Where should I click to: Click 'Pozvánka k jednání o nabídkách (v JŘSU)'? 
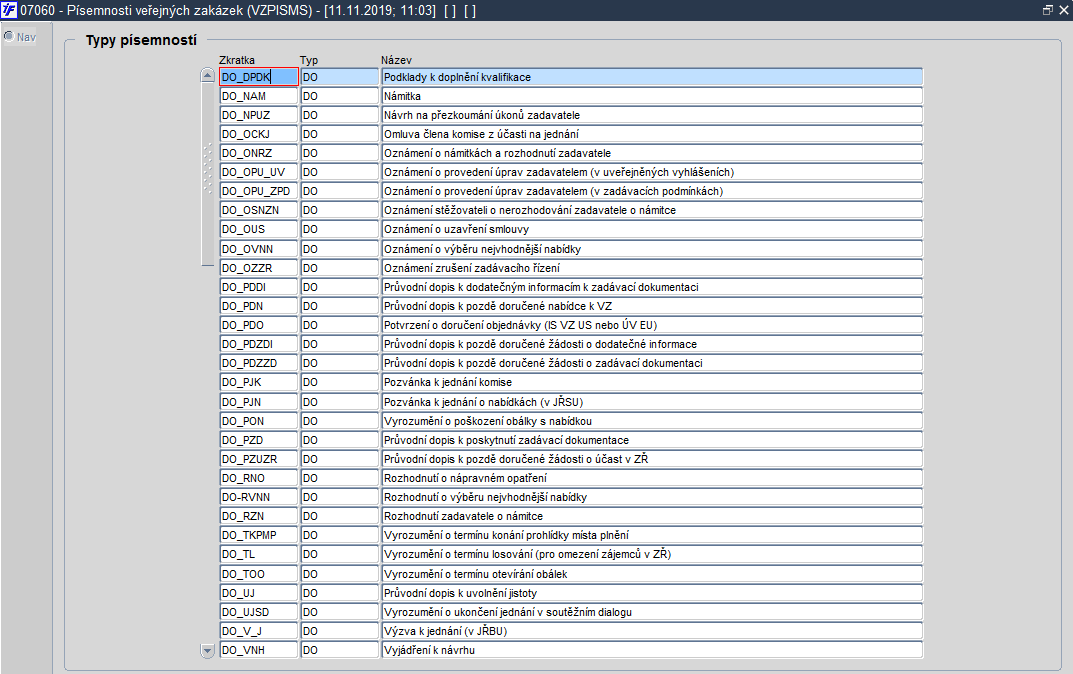tap(652, 402)
